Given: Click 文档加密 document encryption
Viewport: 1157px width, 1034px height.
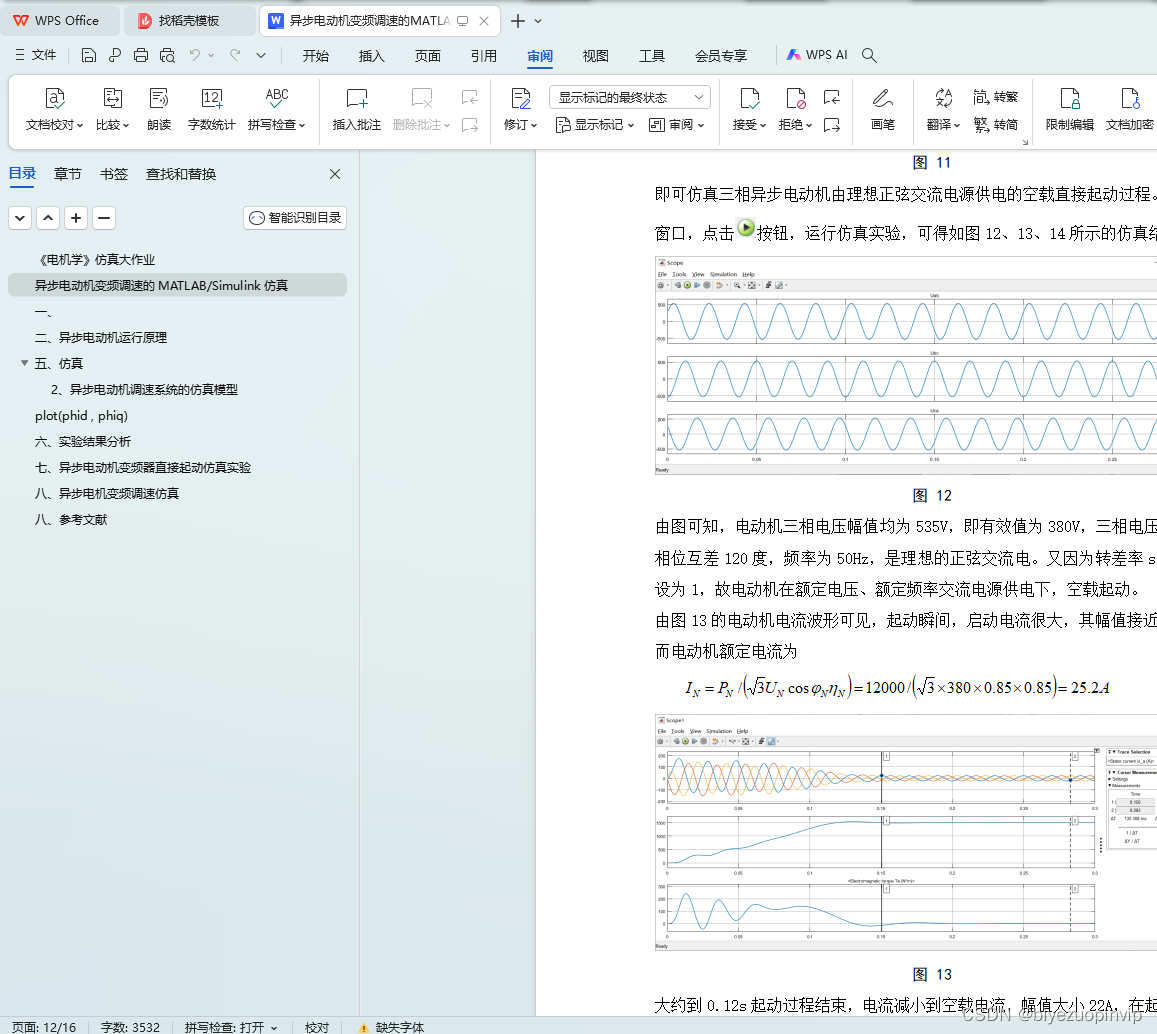Looking at the screenshot, I should click(x=1130, y=109).
